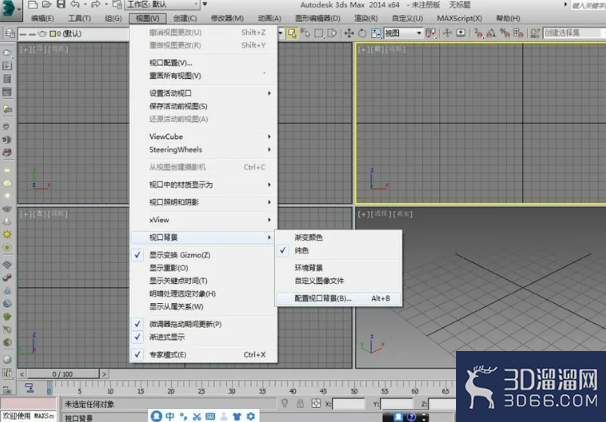Viewport: 606px width, 422px height.
Task: Expand the SteeringWheels submenu
Action: click(204, 150)
